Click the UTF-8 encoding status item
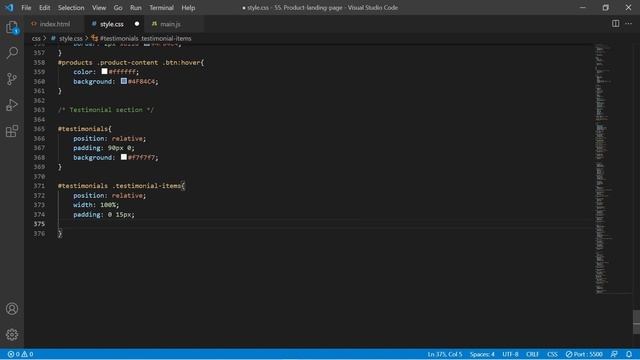This screenshot has width=640, height=360. [510, 354]
